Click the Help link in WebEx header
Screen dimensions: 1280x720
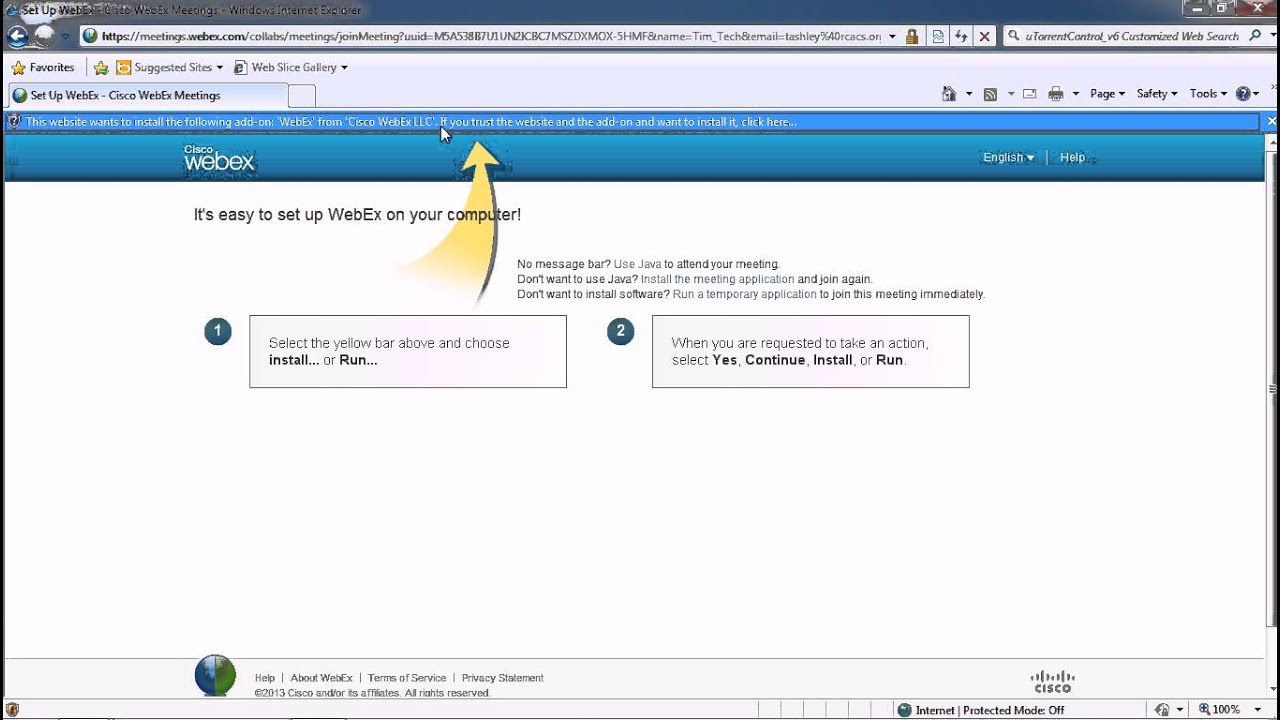point(1072,157)
